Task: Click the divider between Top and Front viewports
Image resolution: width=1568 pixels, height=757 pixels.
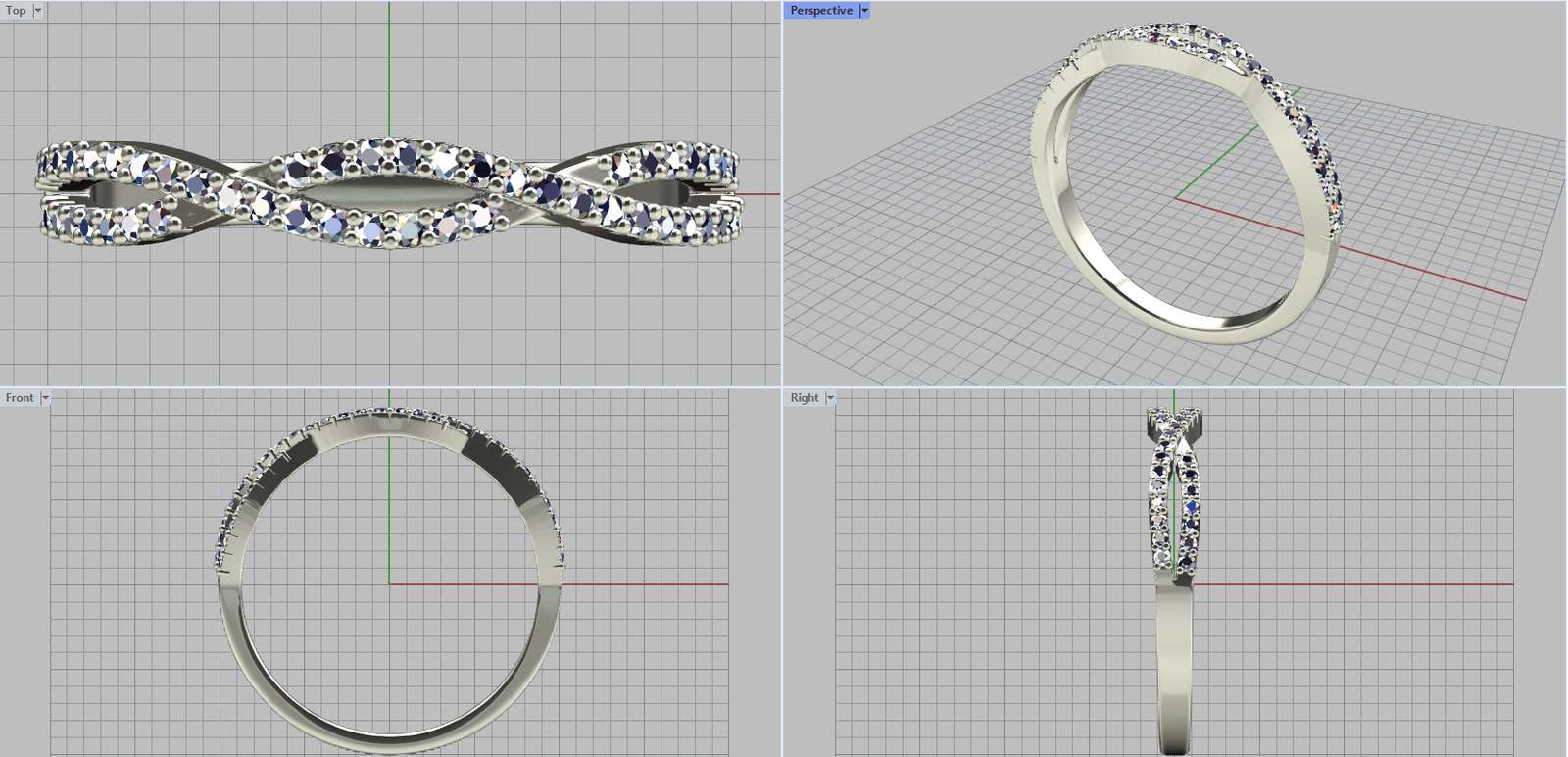Action: coord(390,387)
